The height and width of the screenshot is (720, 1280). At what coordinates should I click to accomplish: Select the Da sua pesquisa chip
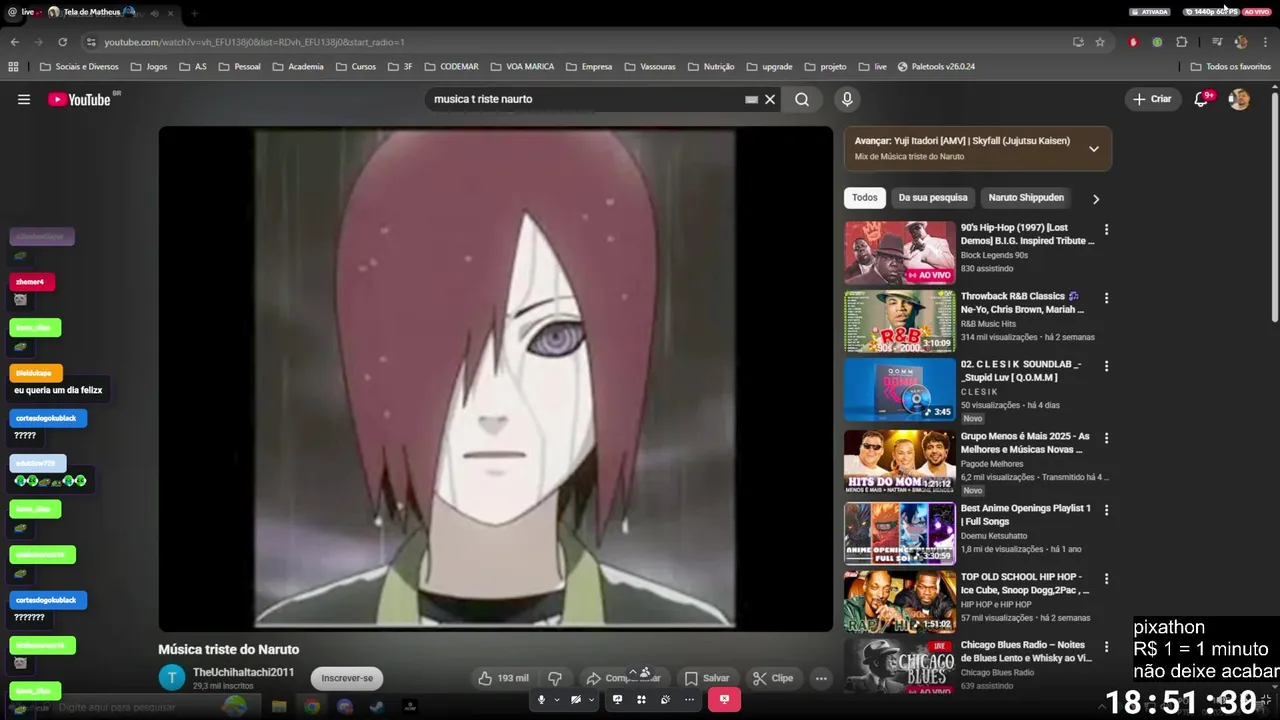pos(933,198)
